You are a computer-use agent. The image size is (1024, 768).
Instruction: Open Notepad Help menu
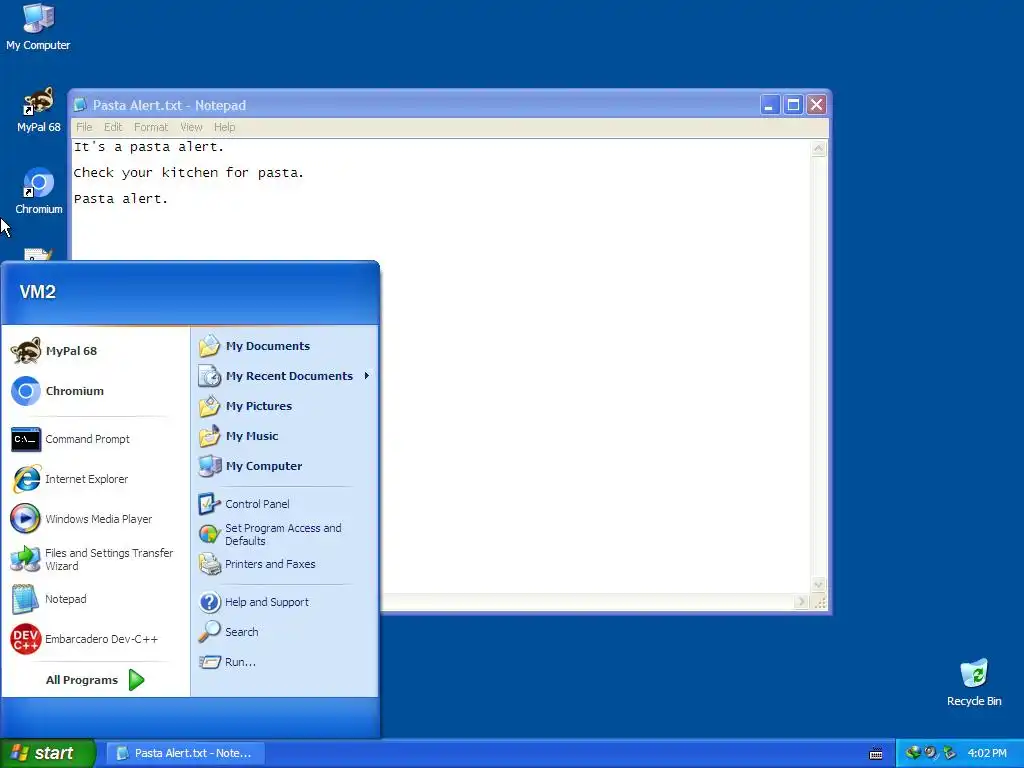click(225, 127)
